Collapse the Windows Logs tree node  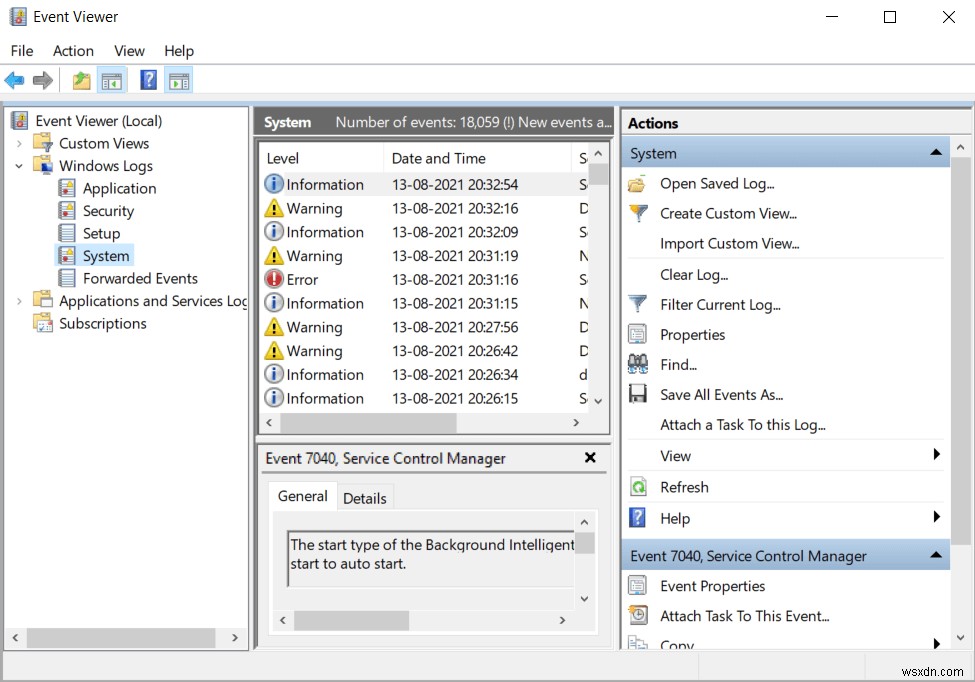pyautogui.click(x=19, y=165)
